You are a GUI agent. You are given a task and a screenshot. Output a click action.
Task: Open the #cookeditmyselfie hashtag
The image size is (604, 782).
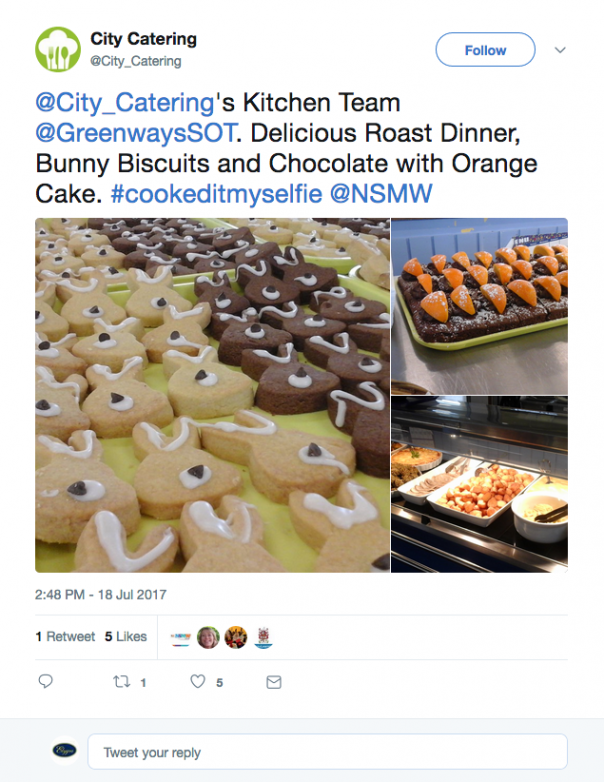tap(215, 193)
